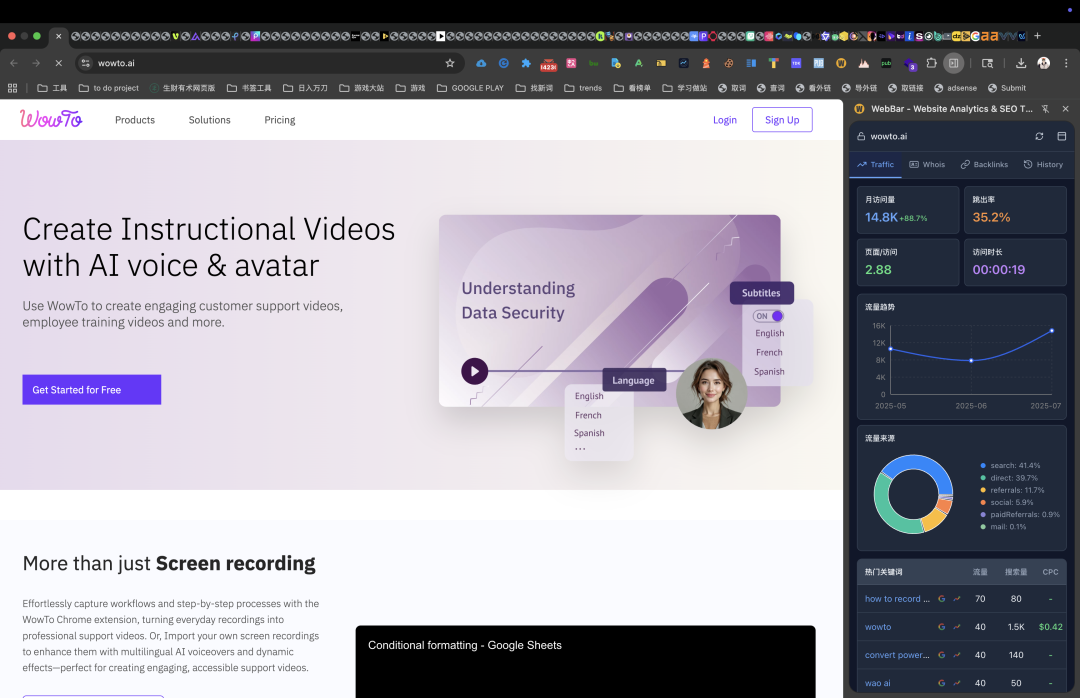Image resolution: width=1080 pixels, height=698 pixels.
Task: Toggle the Subtitles ON switch
Action: pyautogui.click(x=768, y=316)
